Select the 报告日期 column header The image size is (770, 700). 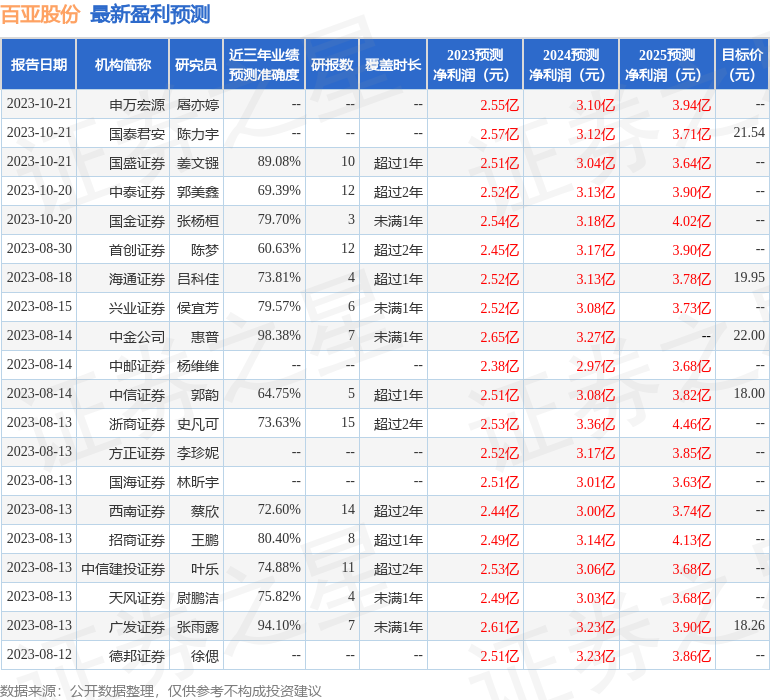pos(39,64)
